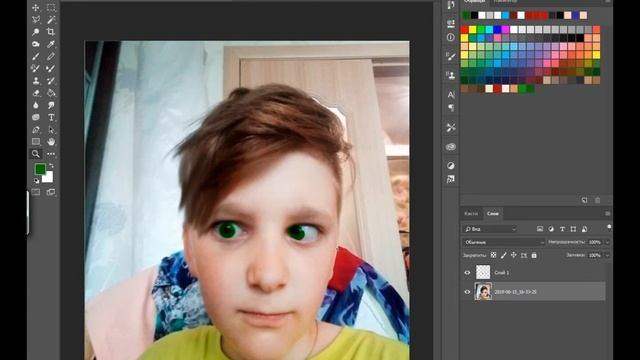Open the Brush Settings panel icon
Viewport: 640px width, 360px height.
[x=451, y=56]
